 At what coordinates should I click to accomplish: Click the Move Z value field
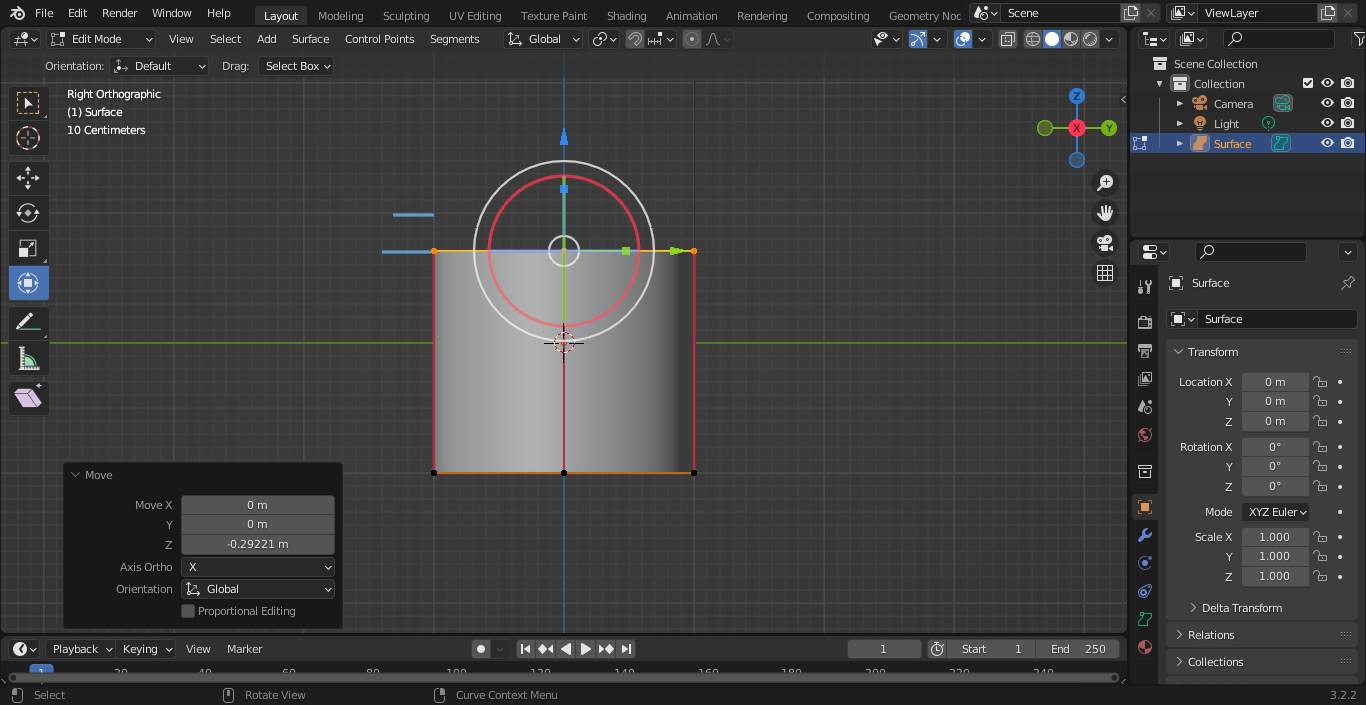[258, 544]
